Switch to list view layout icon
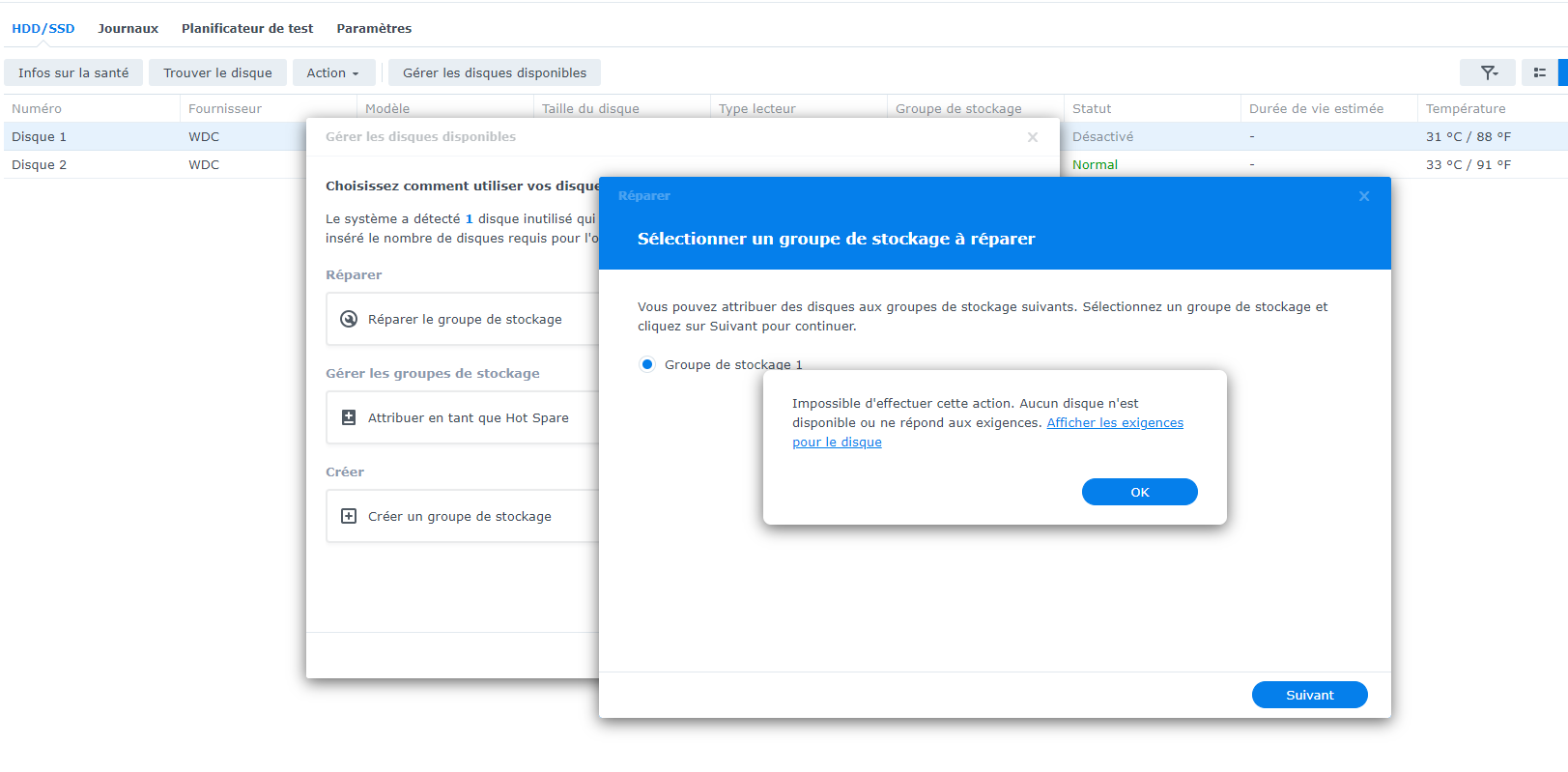Viewport: 1568px width, 772px height. [x=1539, y=72]
